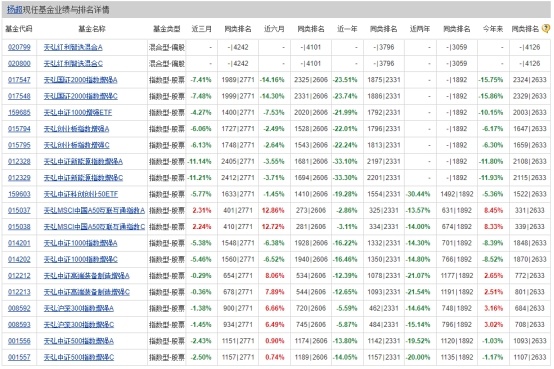The width and height of the screenshot is (554, 369).
Task: Open fund code 020800 link
Action: tap(19, 64)
